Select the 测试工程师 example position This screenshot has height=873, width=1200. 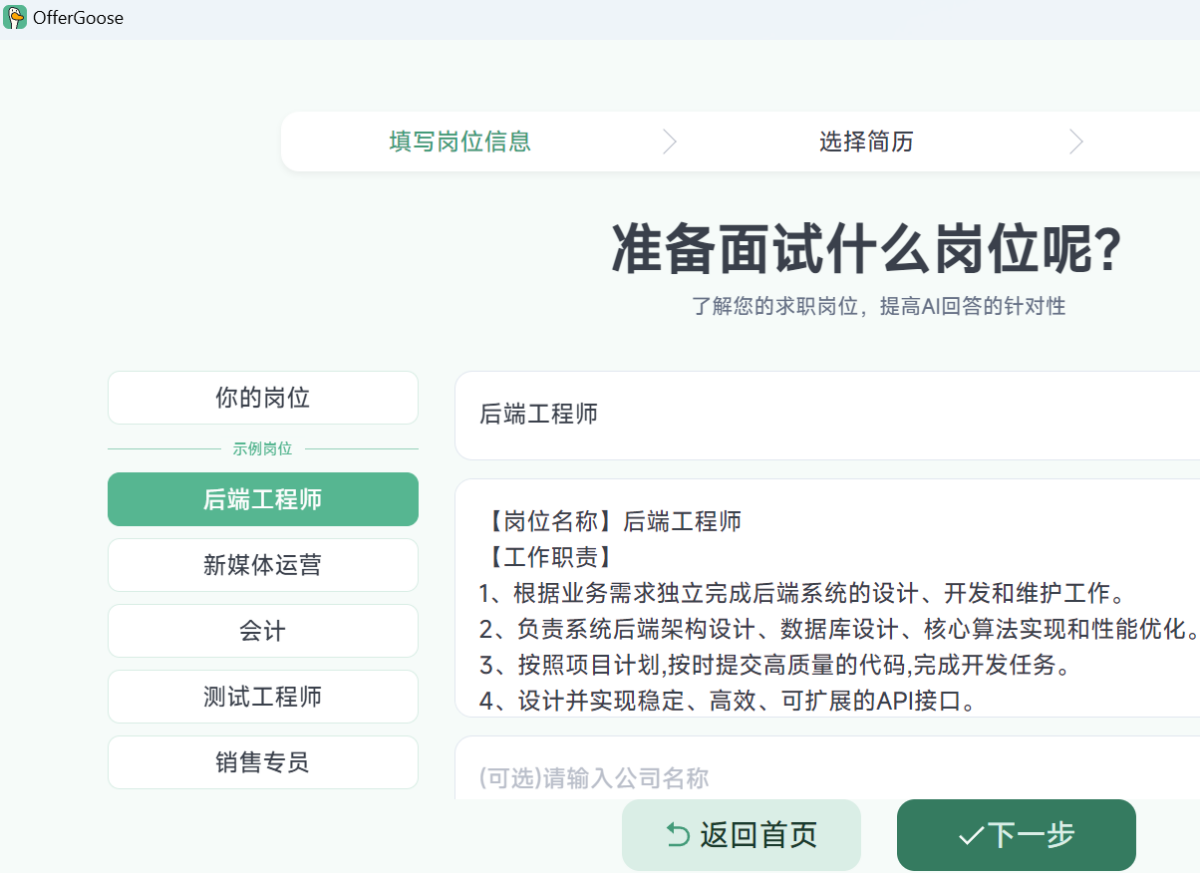(x=262, y=696)
